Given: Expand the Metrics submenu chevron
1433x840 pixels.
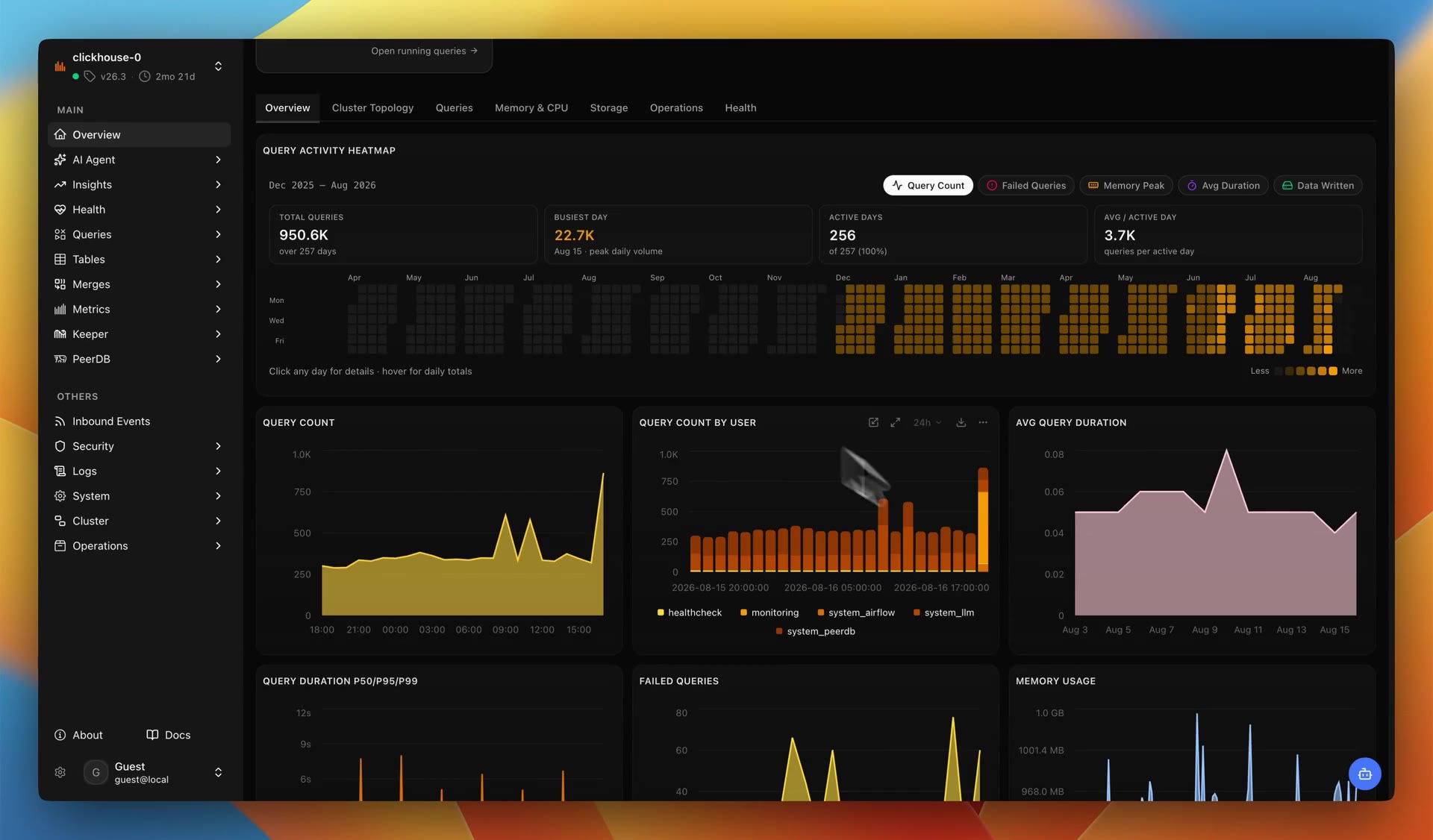Looking at the screenshot, I should click(x=218, y=309).
